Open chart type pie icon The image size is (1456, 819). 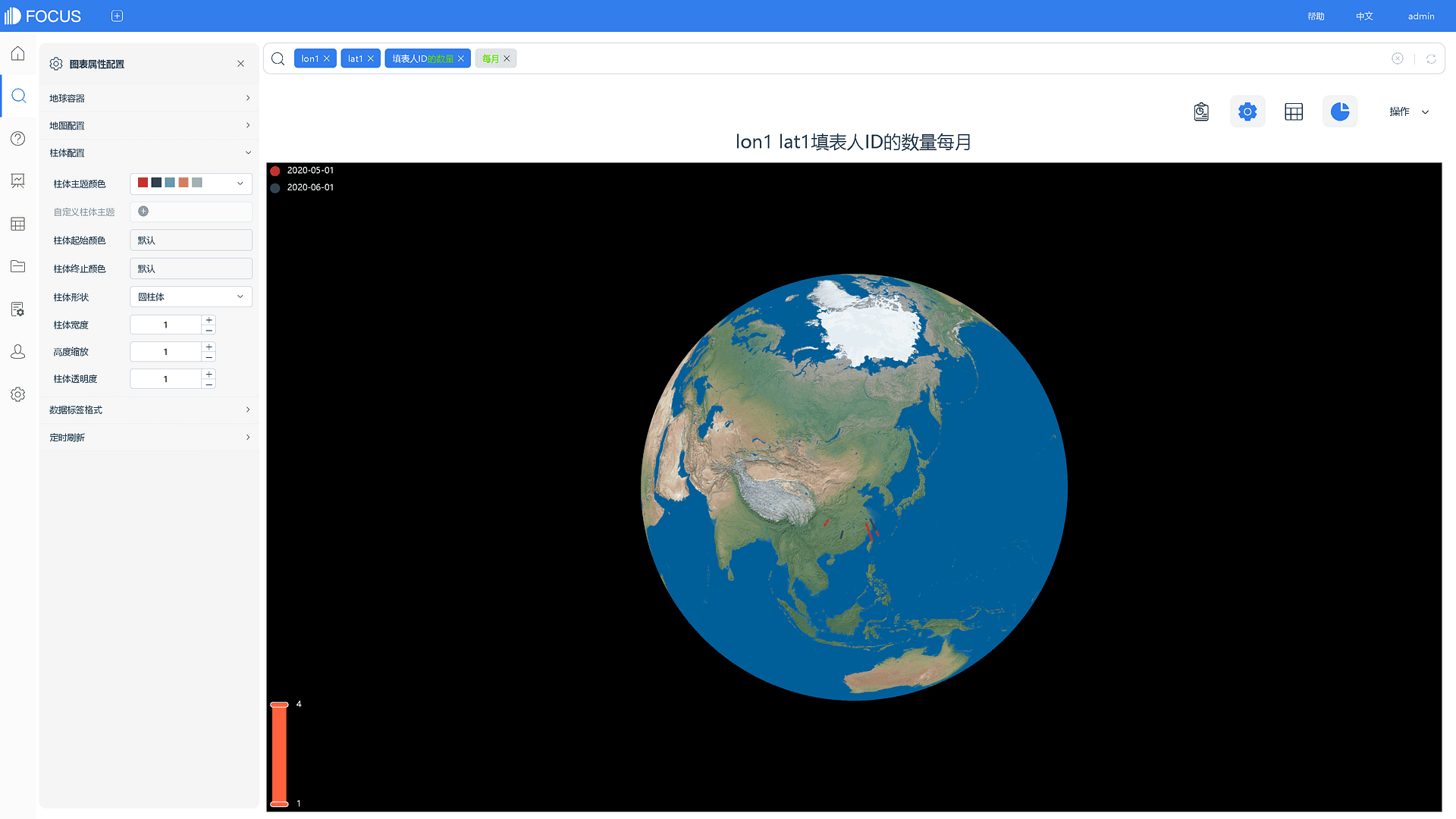1340,111
